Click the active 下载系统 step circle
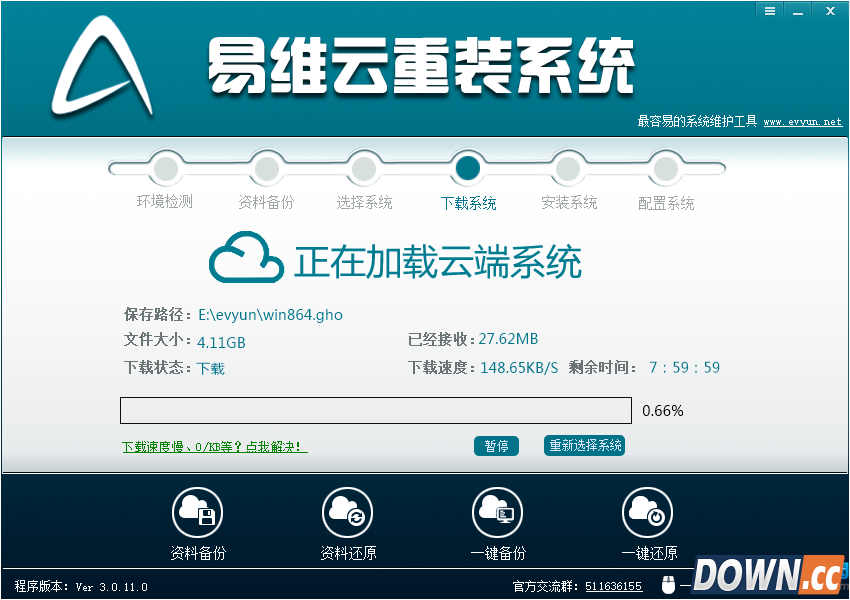The height and width of the screenshot is (600, 850). click(x=467, y=168)
